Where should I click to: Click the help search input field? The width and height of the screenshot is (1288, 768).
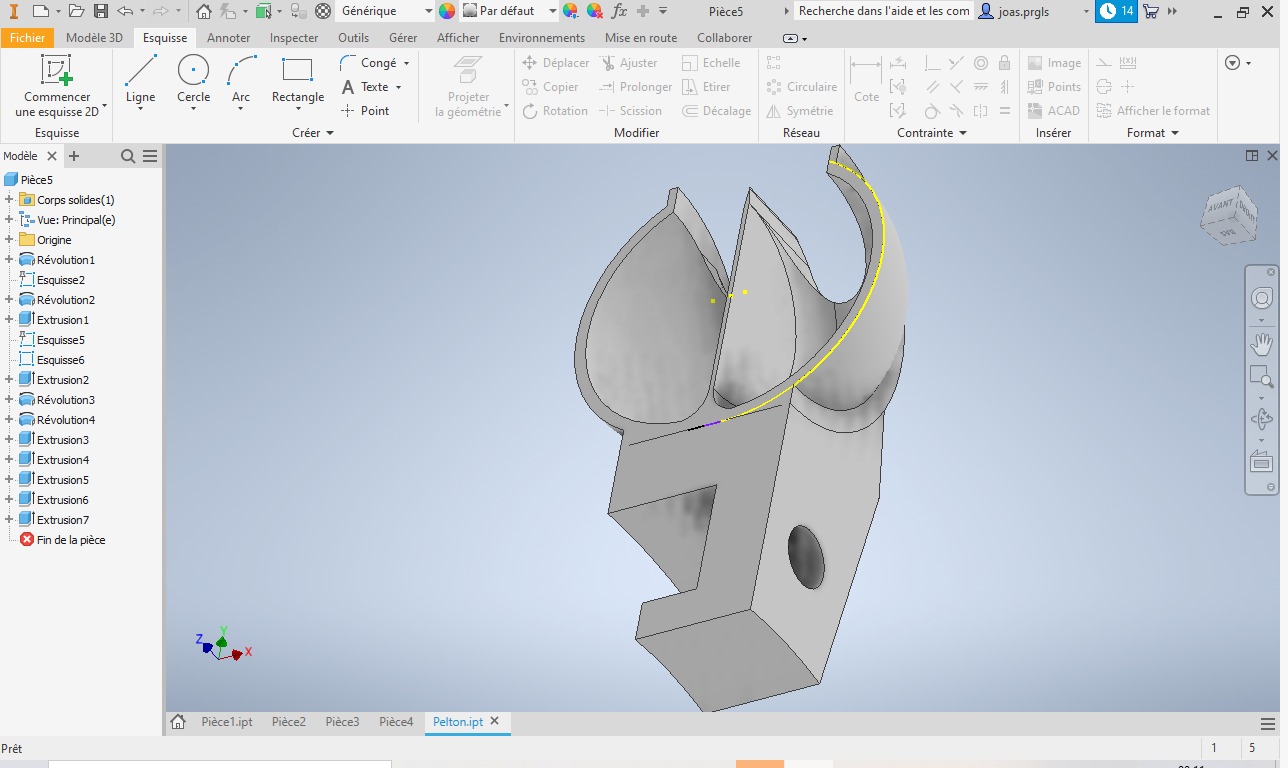(883, 11)
